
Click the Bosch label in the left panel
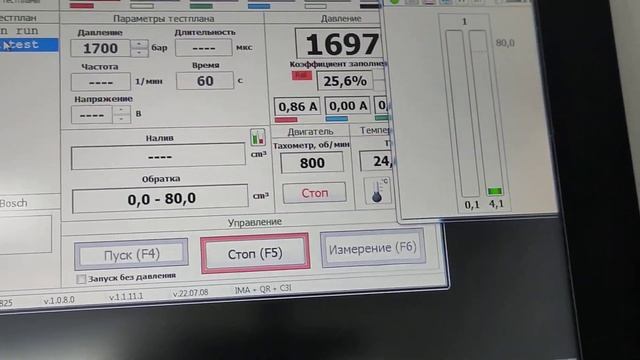(x=13, y=203)
